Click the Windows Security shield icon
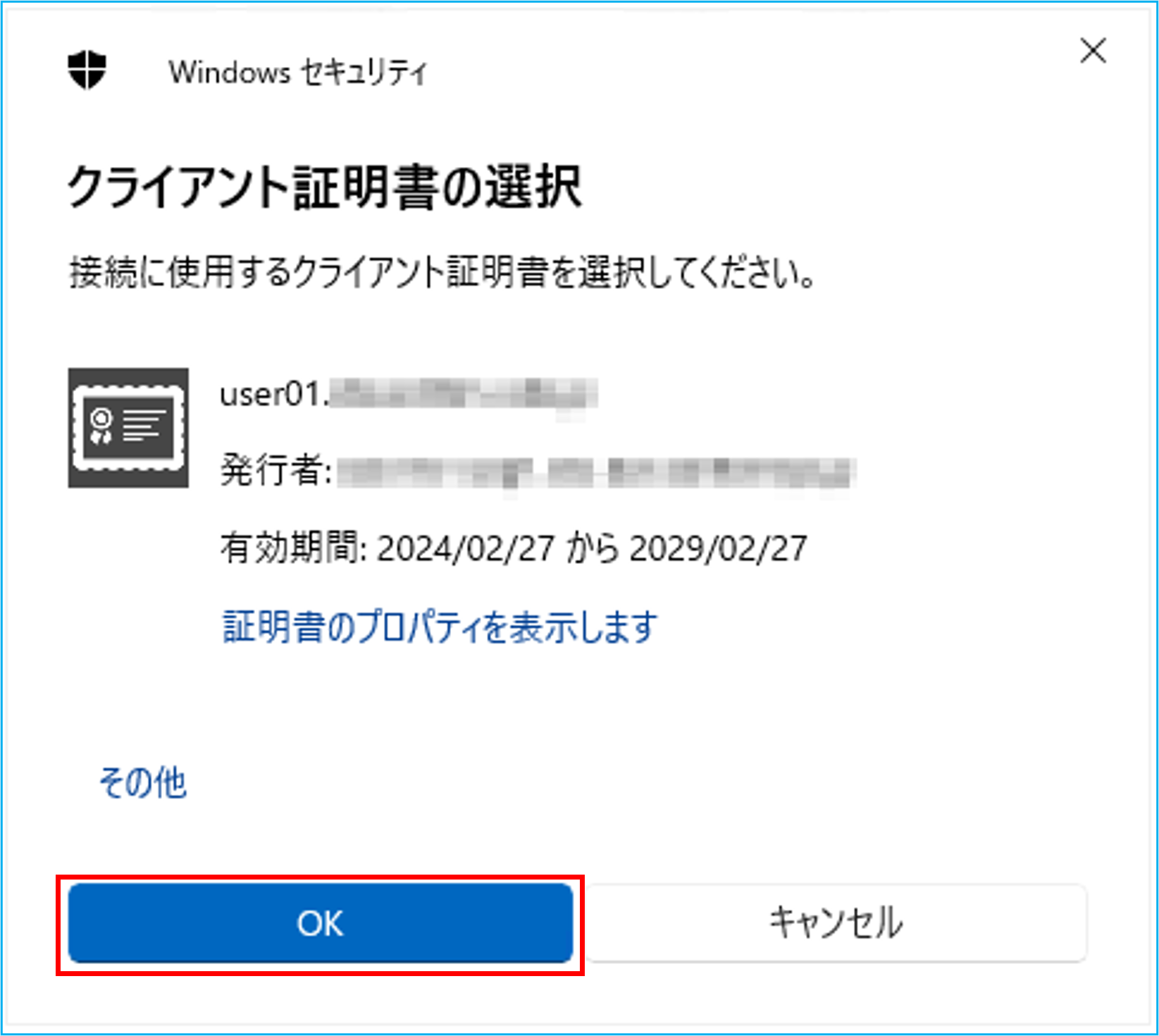The width and height of the screenshot is (1159, 1036). pyautogui.click(x=87, y=70)
